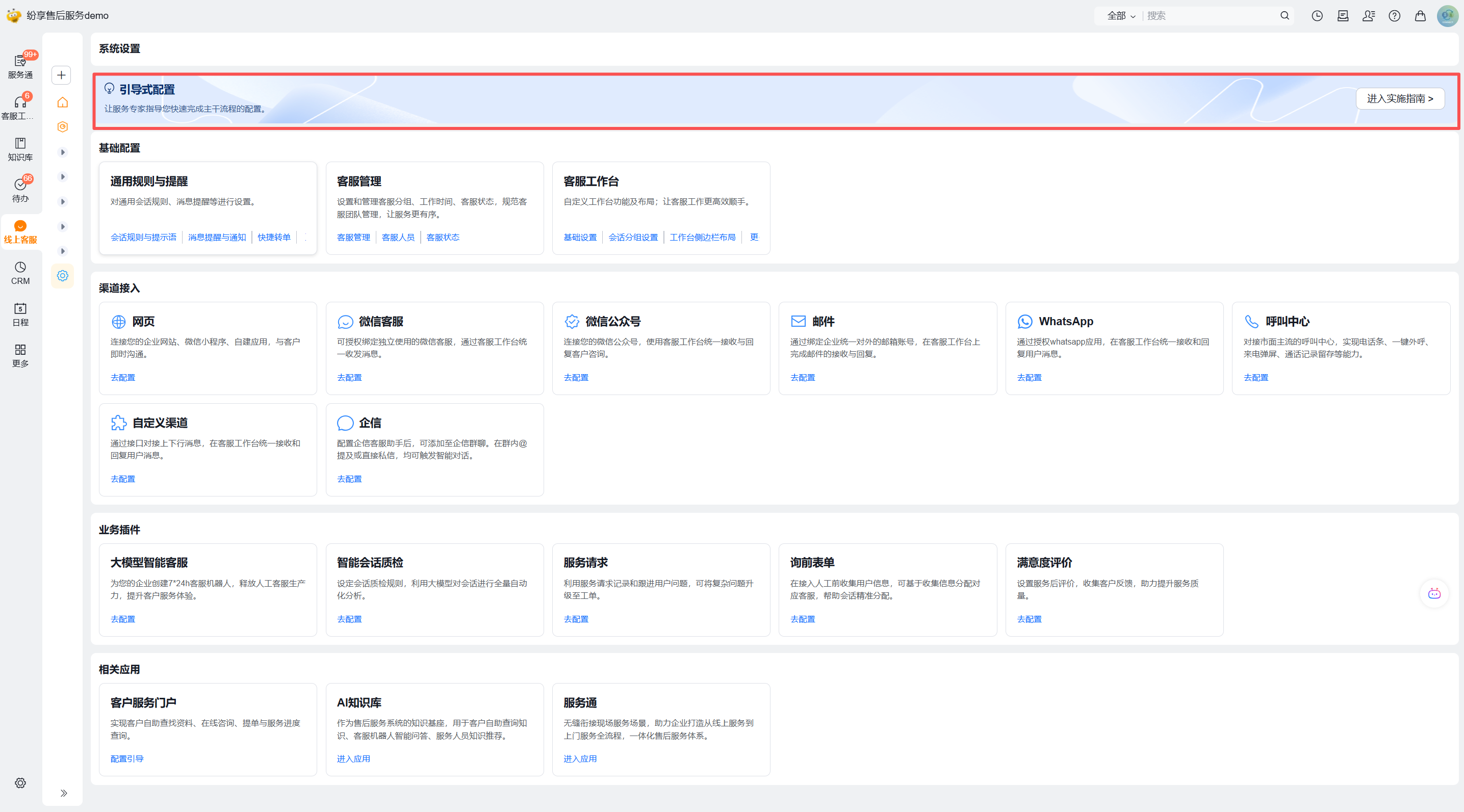Click the home icon in secondary sidebar
The height and width of the screenshot is (812, 1464).
tap(63, 102)
